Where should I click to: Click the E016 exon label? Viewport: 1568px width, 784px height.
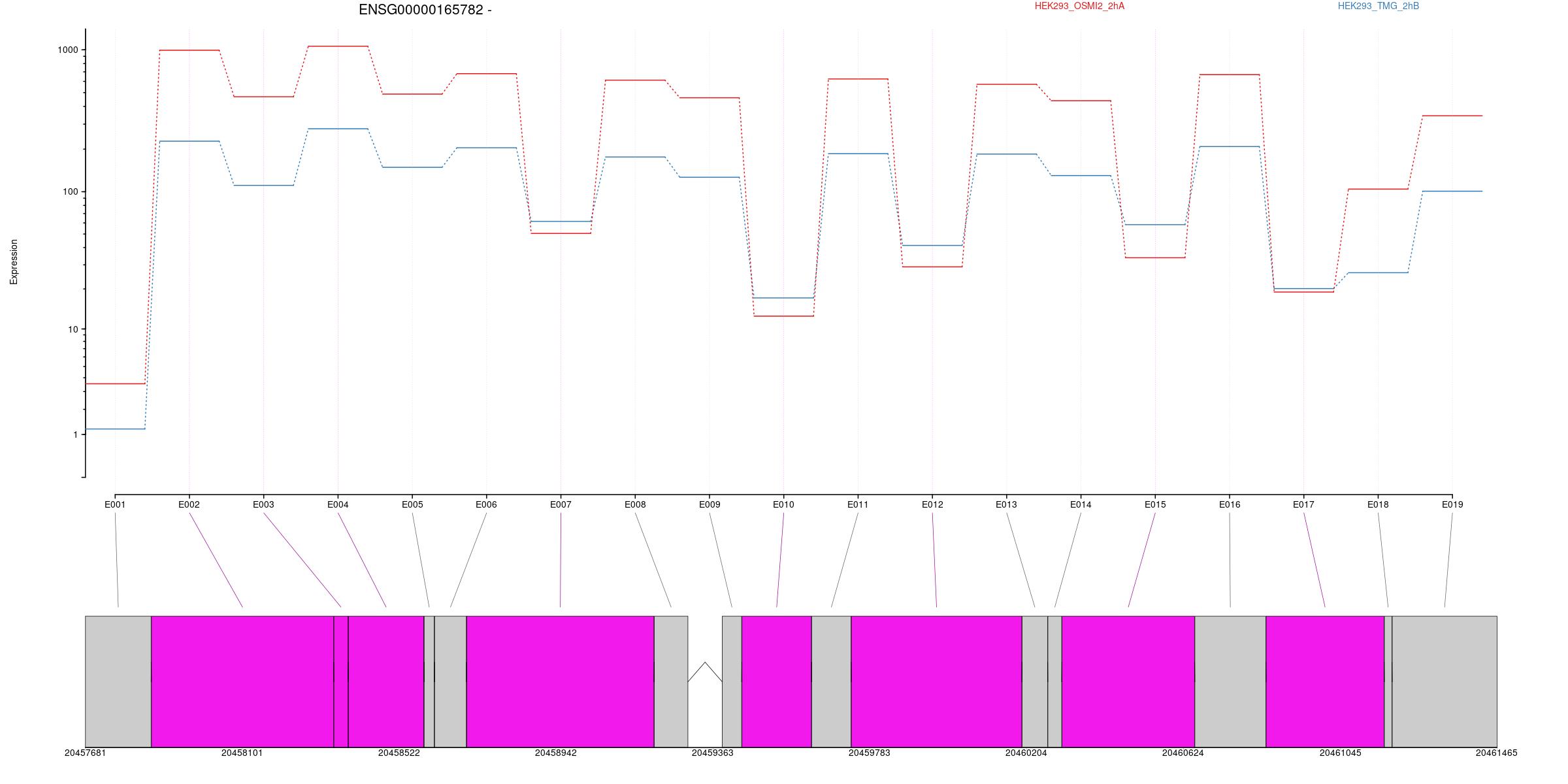click(x=1230, y=504)
